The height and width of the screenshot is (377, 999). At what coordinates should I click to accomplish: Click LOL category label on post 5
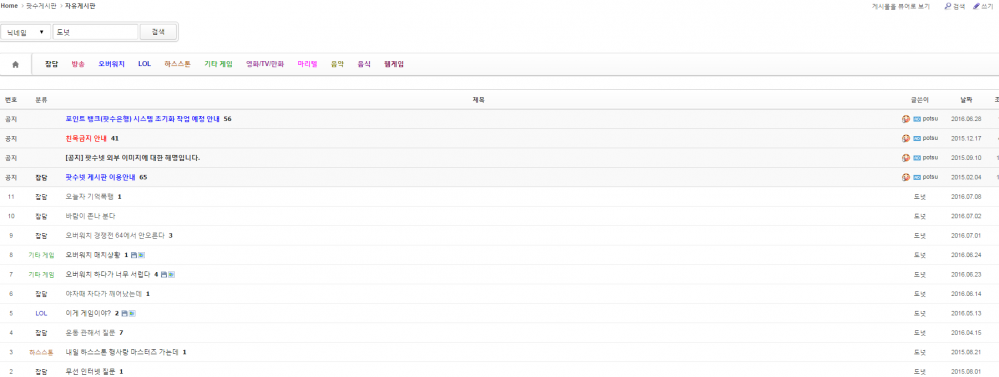click(x=41, y=313)
